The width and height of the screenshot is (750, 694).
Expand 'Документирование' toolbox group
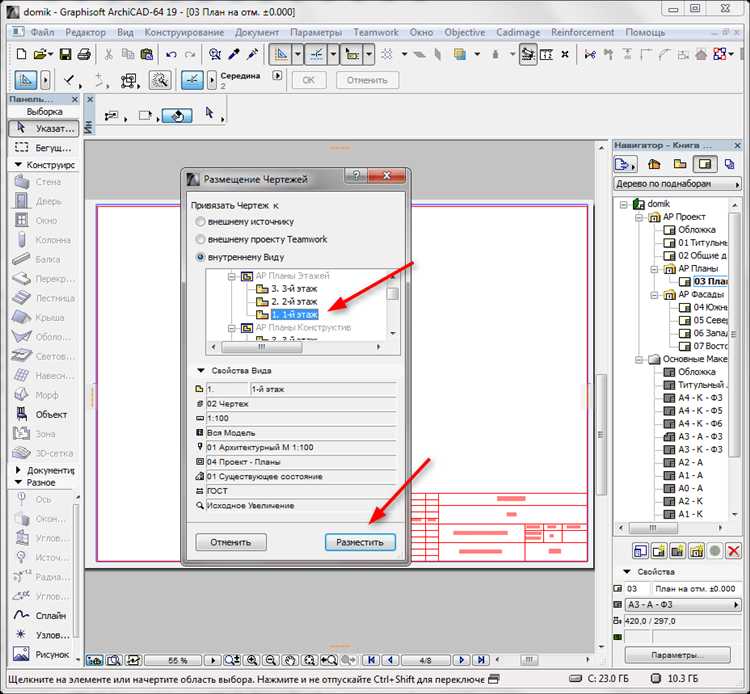point(18,470)
